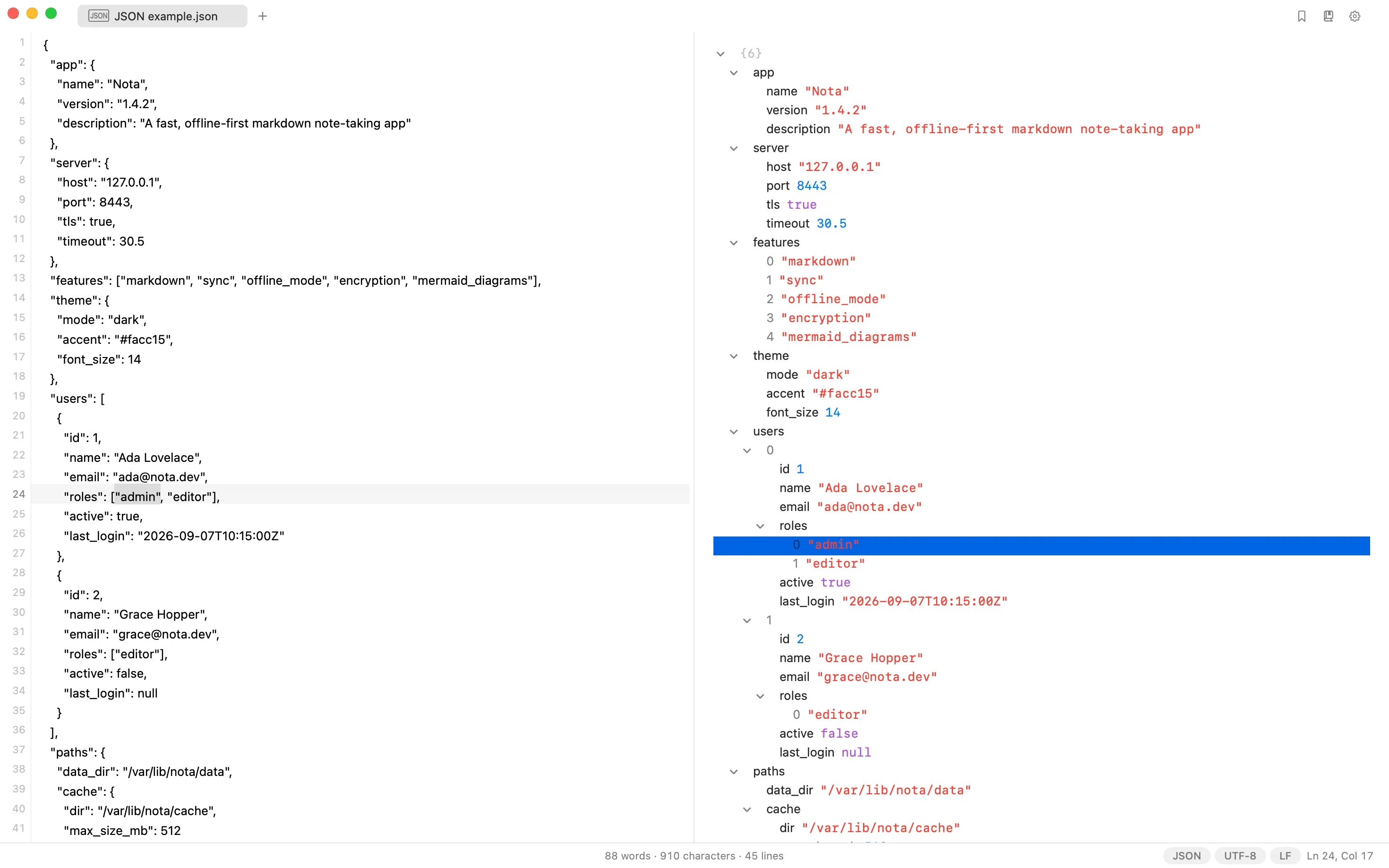Collapse the server node chevron
The width and height of the screenshot is (1389, 868).
click(x=733, y=148)
